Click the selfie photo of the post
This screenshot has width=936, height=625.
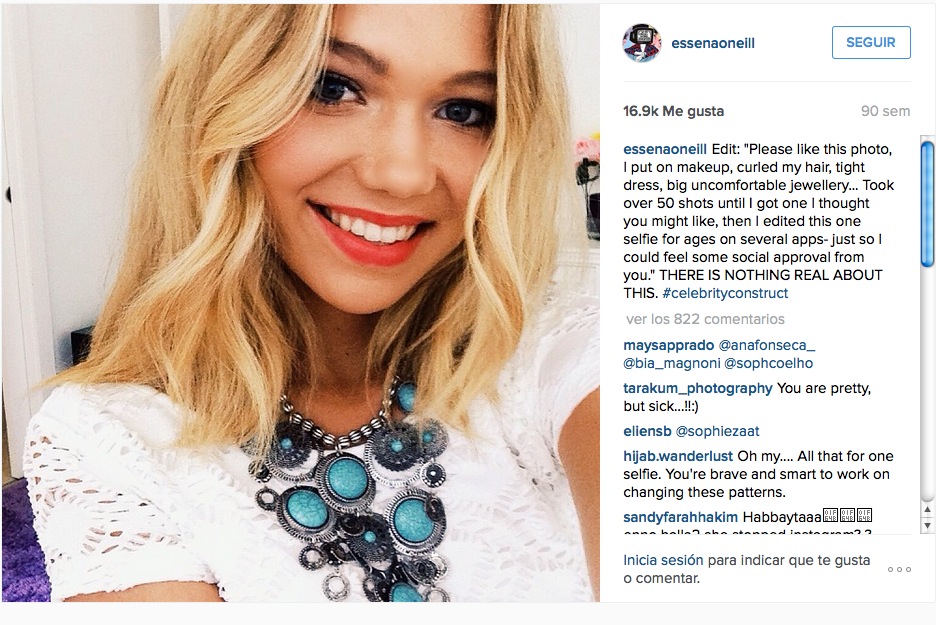tap(301, 303)
